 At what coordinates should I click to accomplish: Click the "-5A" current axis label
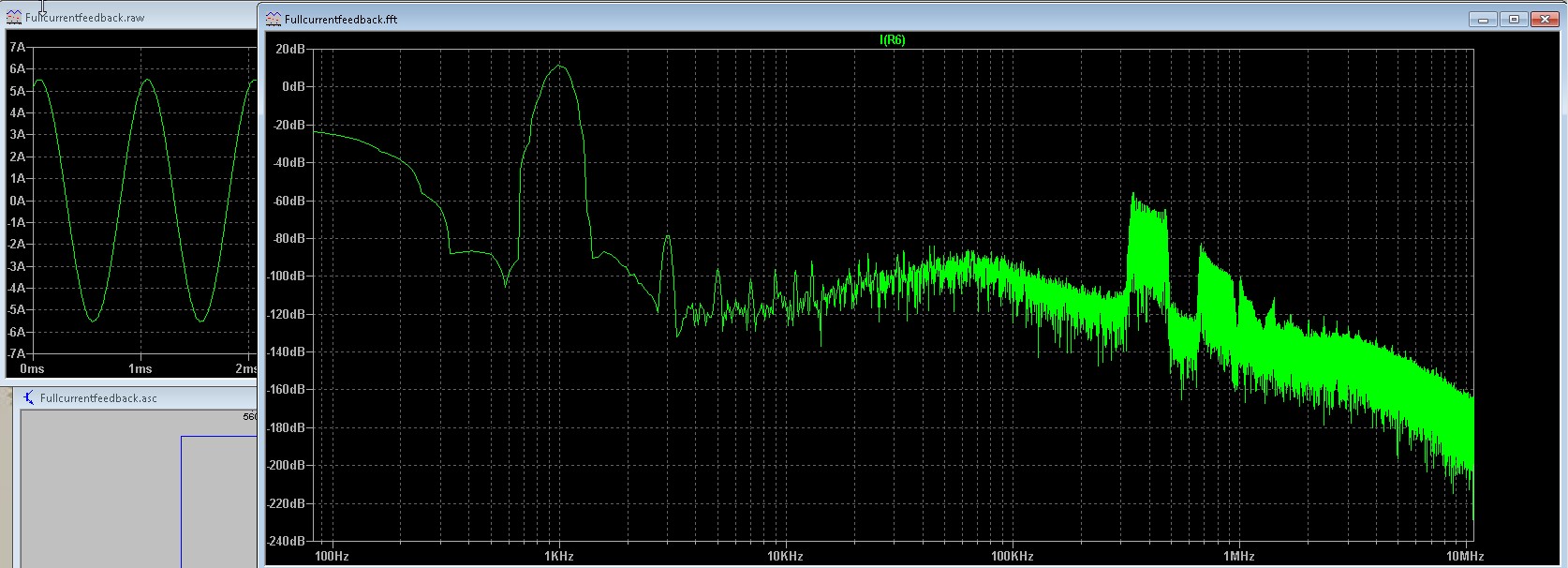(16, 310)
